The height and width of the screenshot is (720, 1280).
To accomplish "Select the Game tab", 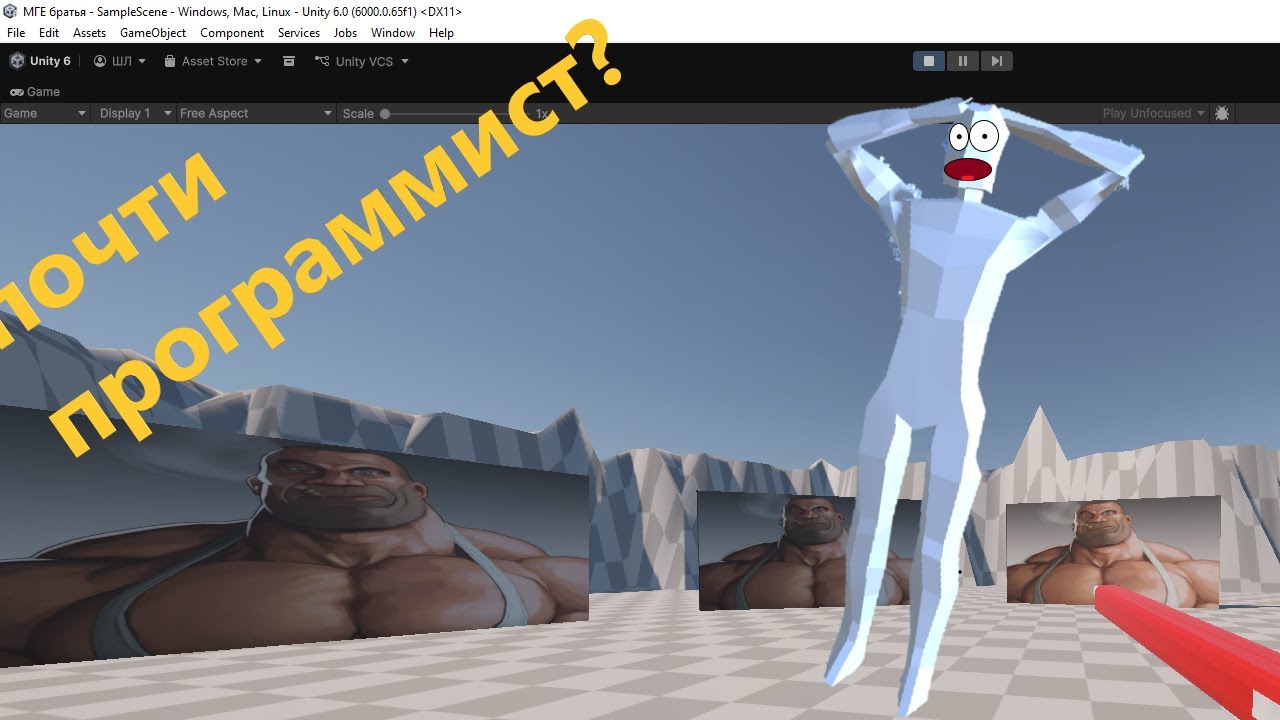I will 35,92.
